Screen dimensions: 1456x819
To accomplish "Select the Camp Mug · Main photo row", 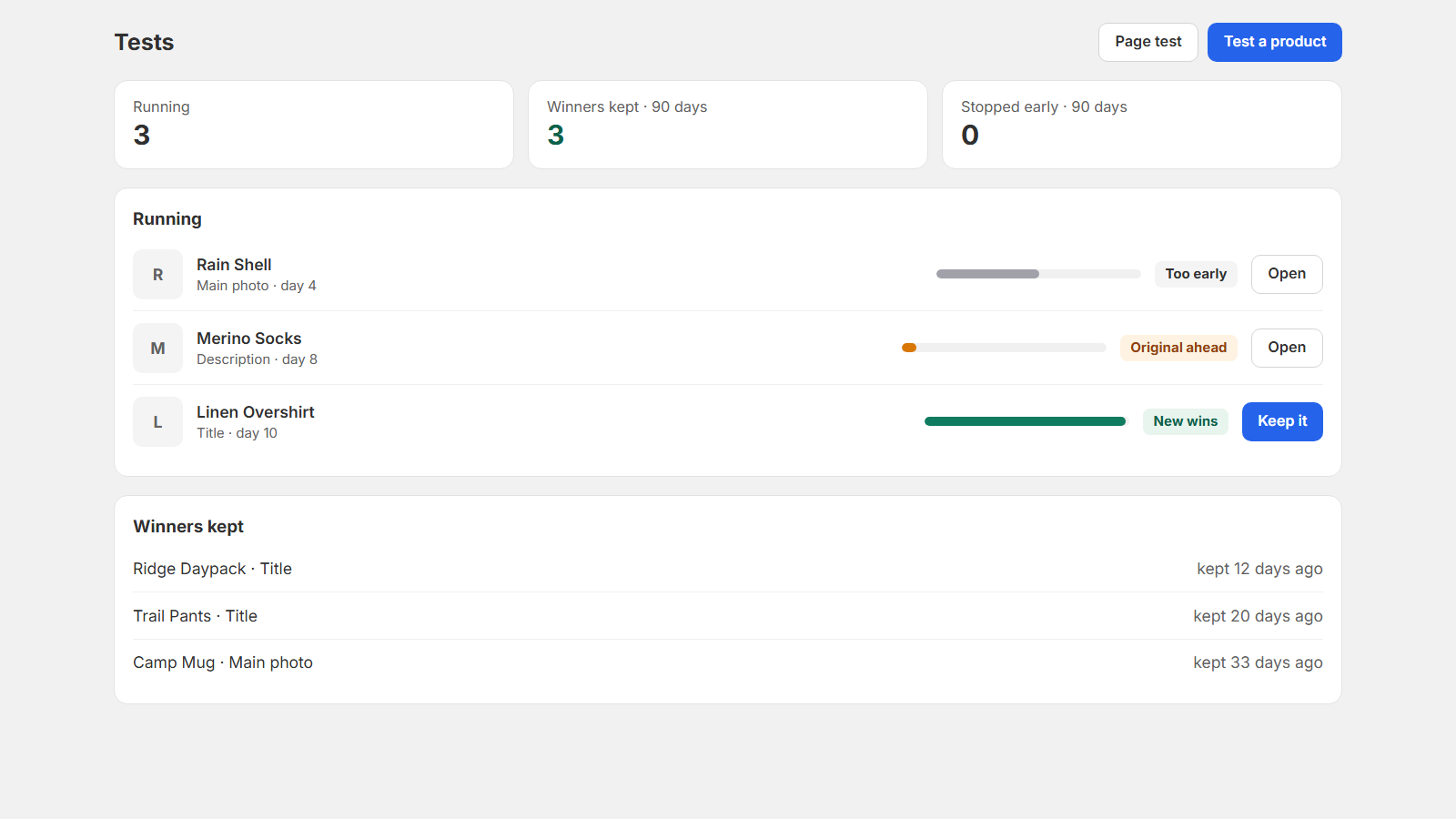I will point(728,662).
